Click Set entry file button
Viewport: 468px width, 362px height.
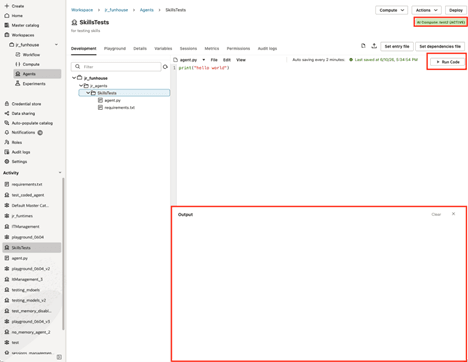397,46
